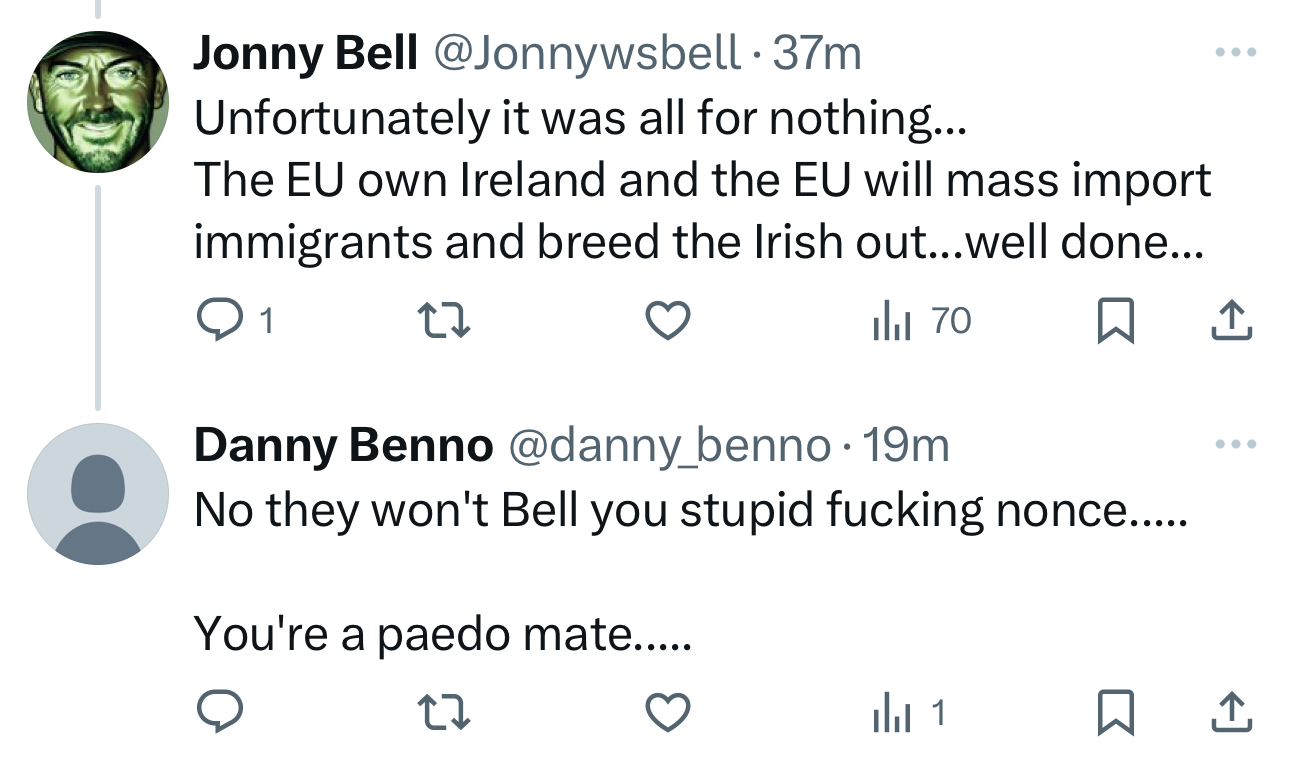Open the Jonny Bell display name link
This screenshot has width=1290, height=778.
305,53
